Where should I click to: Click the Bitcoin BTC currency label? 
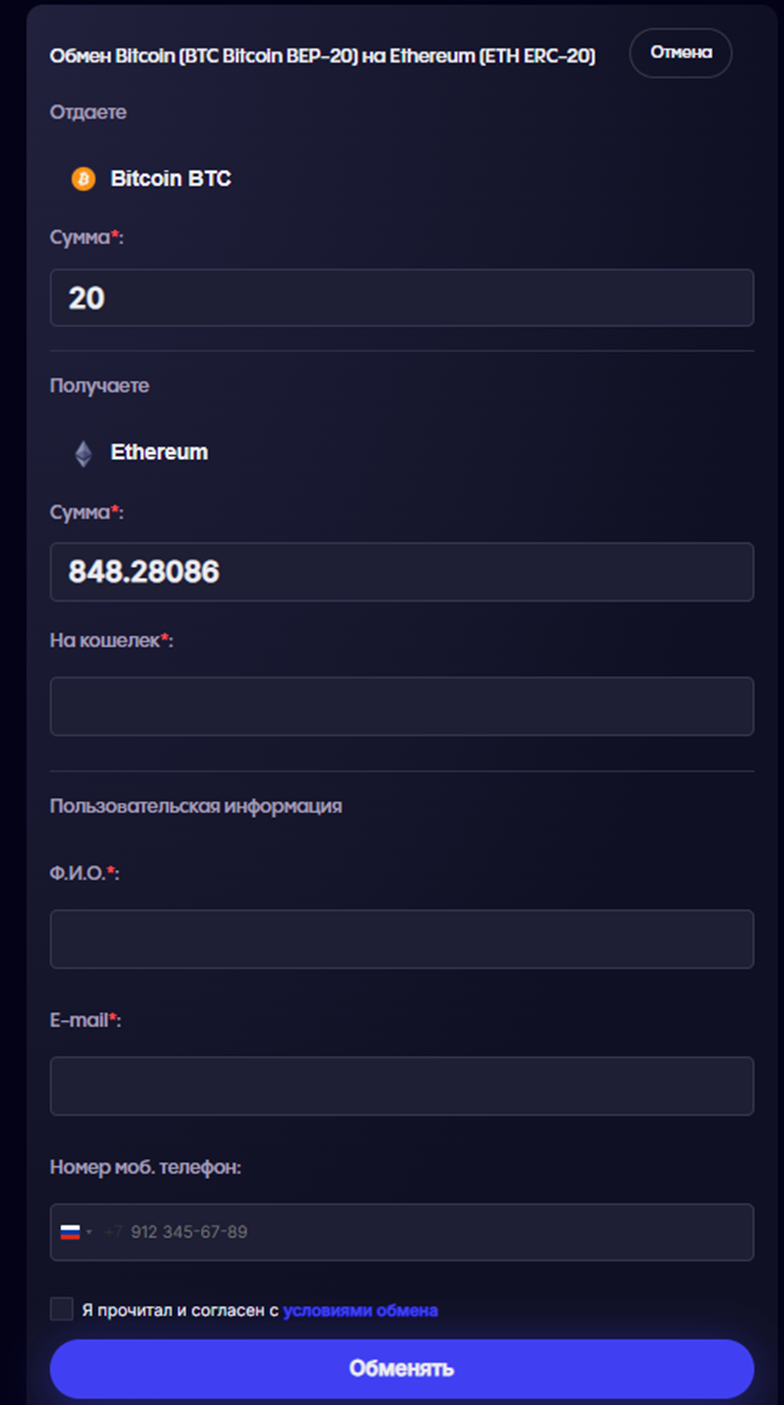click(x=173, y=179)
